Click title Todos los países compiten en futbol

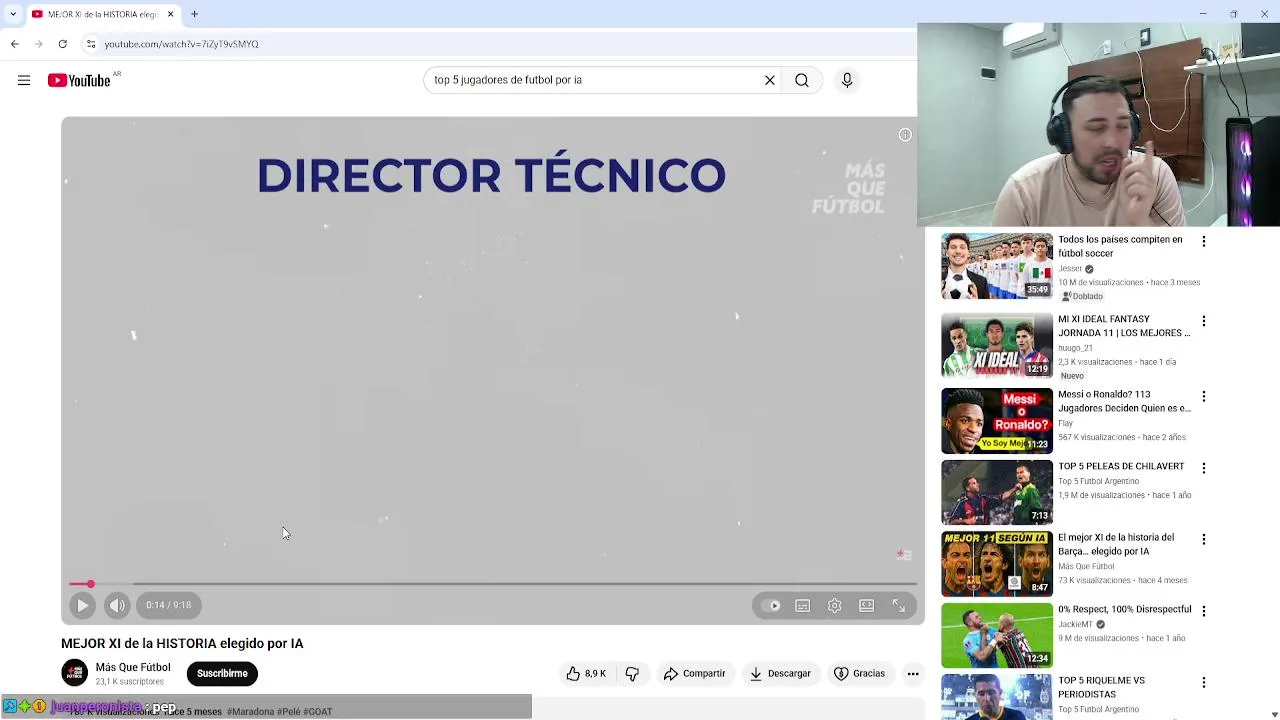1120,246
